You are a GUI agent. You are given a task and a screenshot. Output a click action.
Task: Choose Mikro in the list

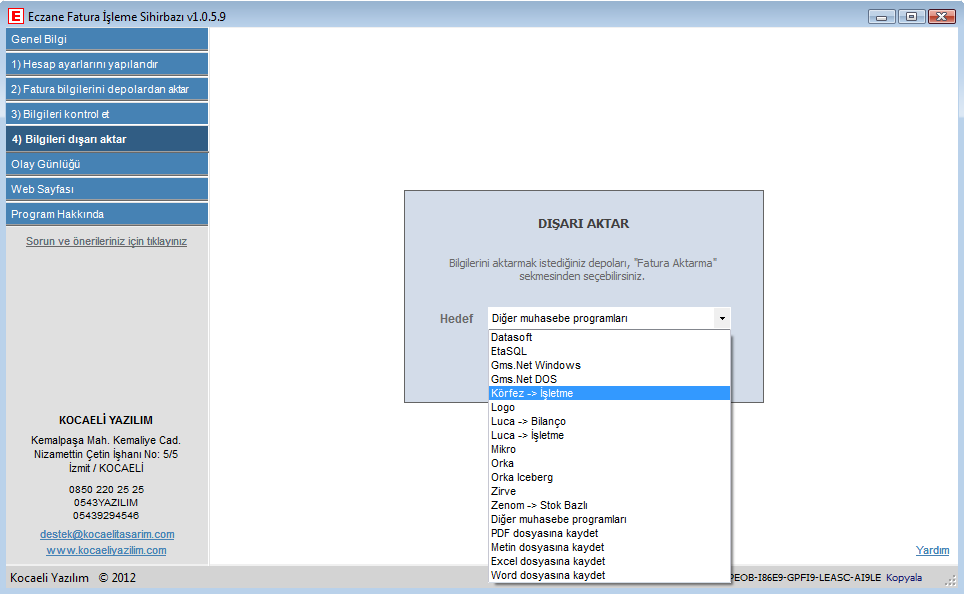point(609,449)
